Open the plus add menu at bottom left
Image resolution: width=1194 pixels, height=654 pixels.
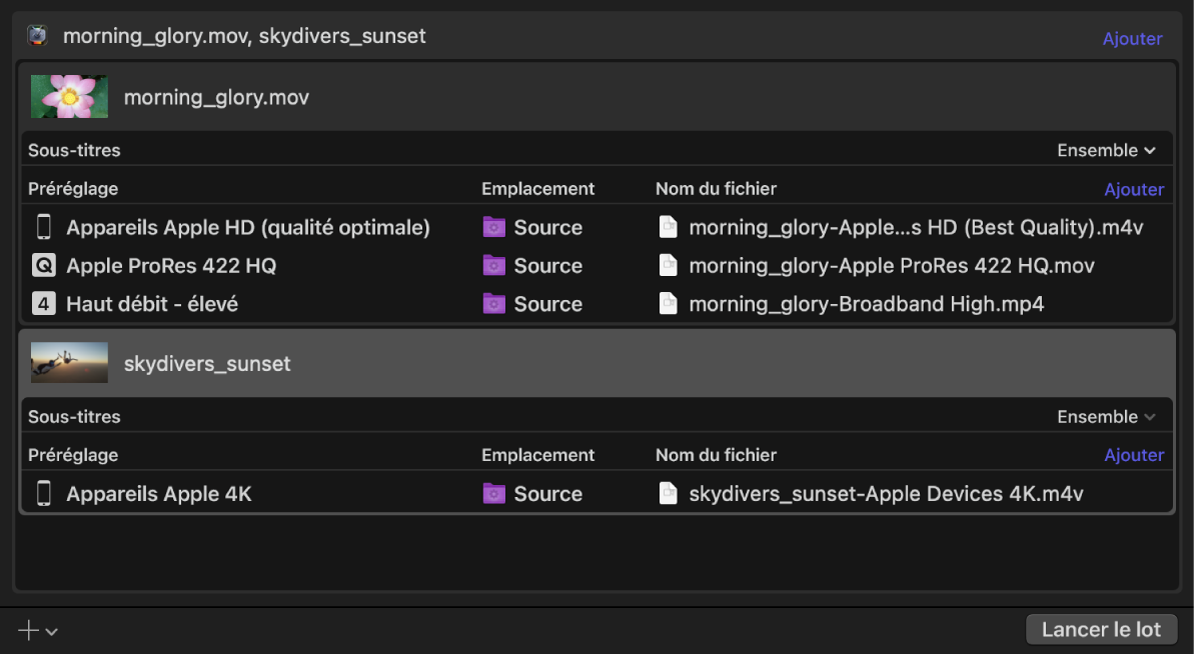[x=38, y=630]
